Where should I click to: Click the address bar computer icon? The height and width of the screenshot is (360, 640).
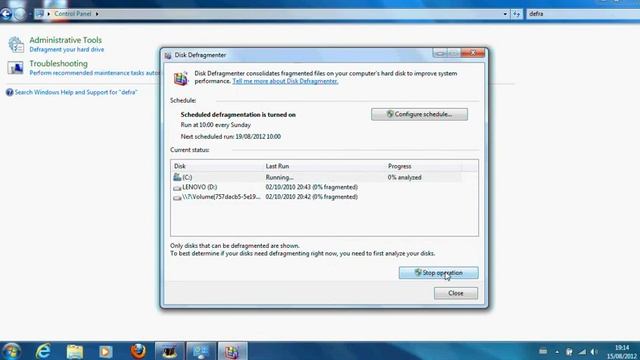[40, 14]
